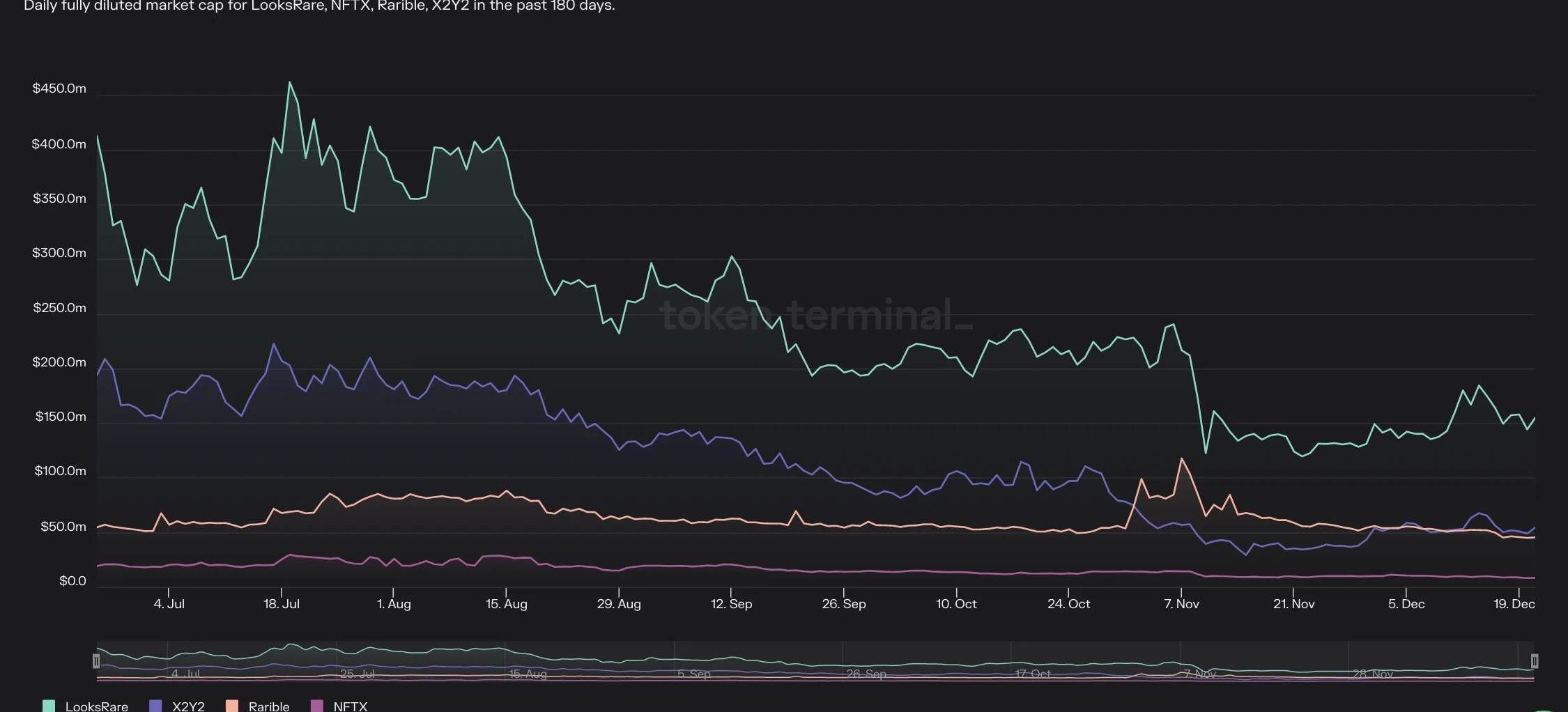1568x712 pixels.
Task: Click the 18. Jul x-axis date label
Action: tap(282, 604)
